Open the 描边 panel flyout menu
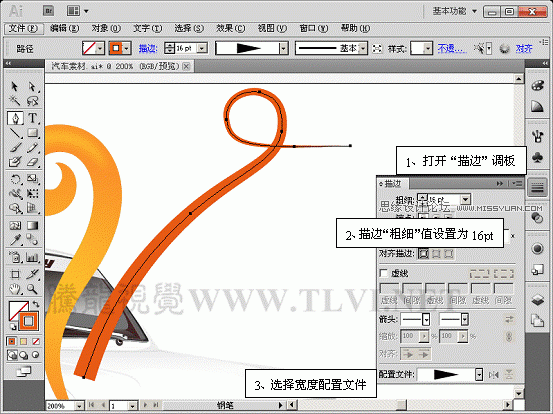Image resolution: width=553 pixels, height=414 pixels. (517, 183)
